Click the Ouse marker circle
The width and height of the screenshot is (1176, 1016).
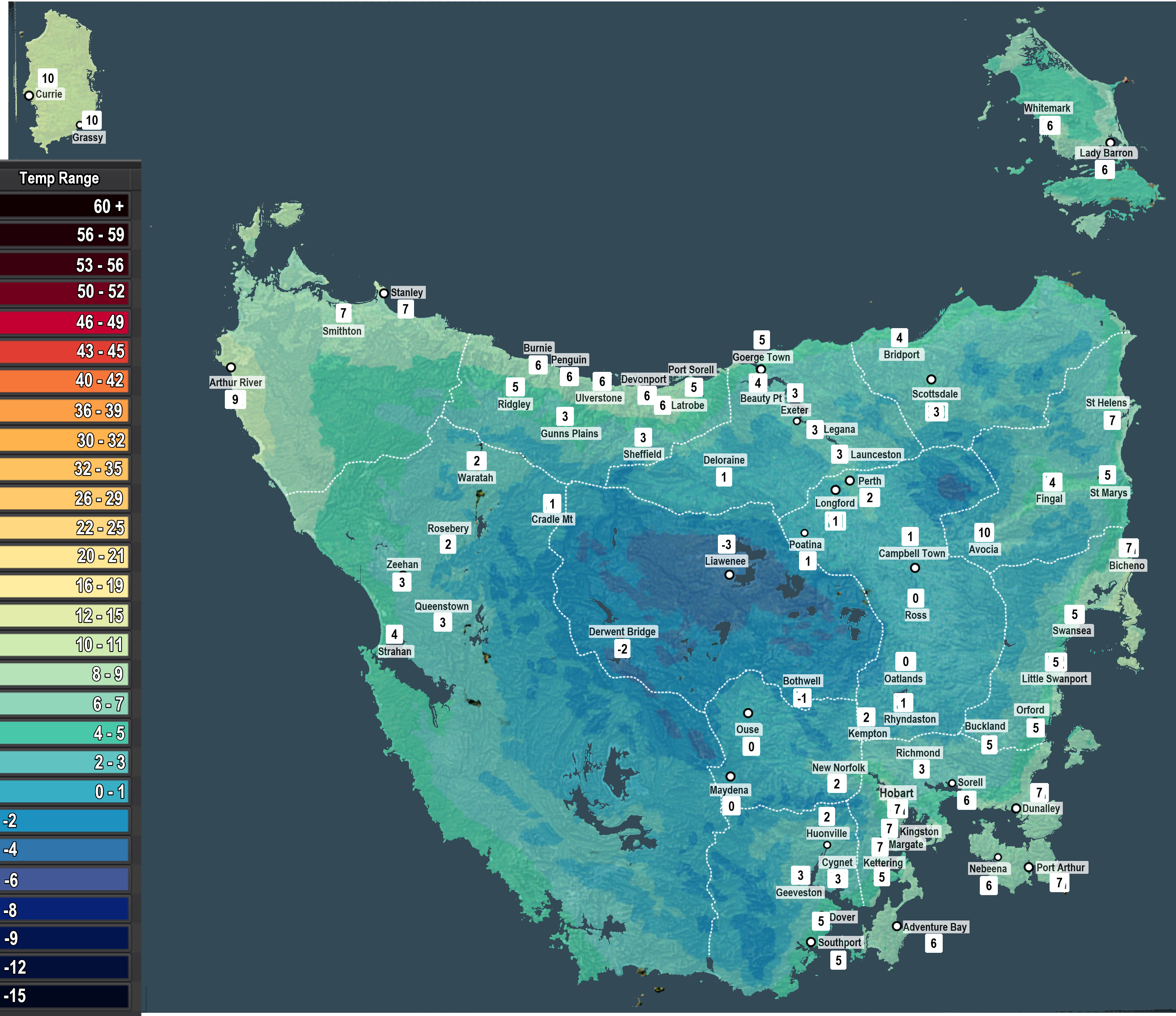pyautogui.click(x=748, y=713)
